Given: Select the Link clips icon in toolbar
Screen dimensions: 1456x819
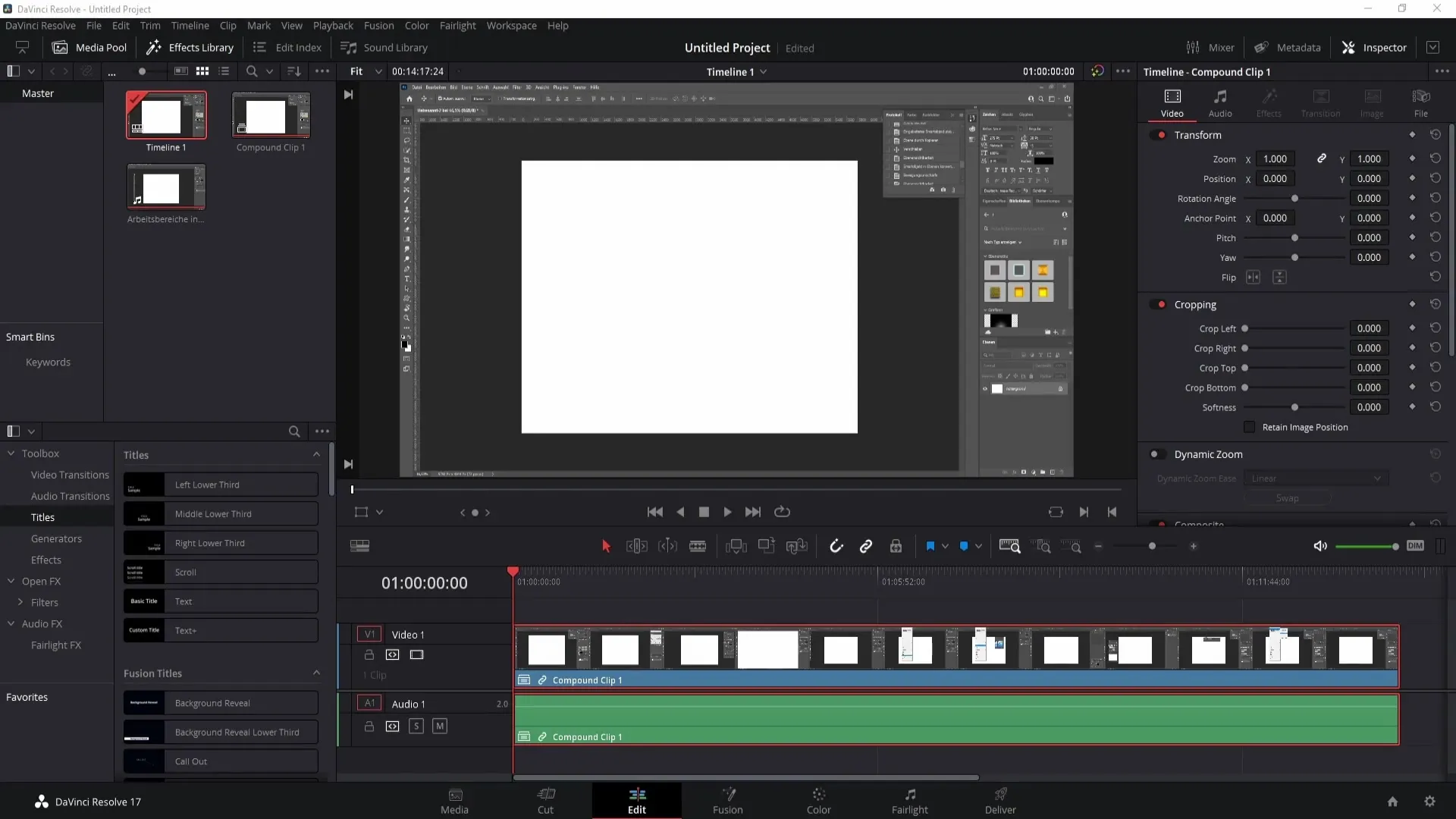Looking at the screenshot, I should (866, 545).
